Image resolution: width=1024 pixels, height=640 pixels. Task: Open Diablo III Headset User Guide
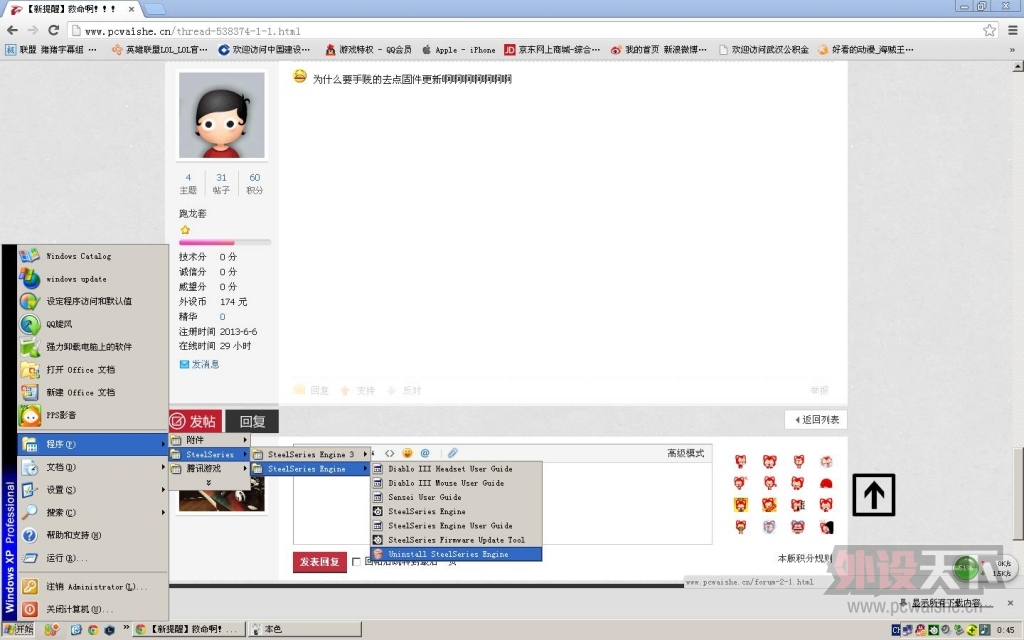click(x=456, y=469)
